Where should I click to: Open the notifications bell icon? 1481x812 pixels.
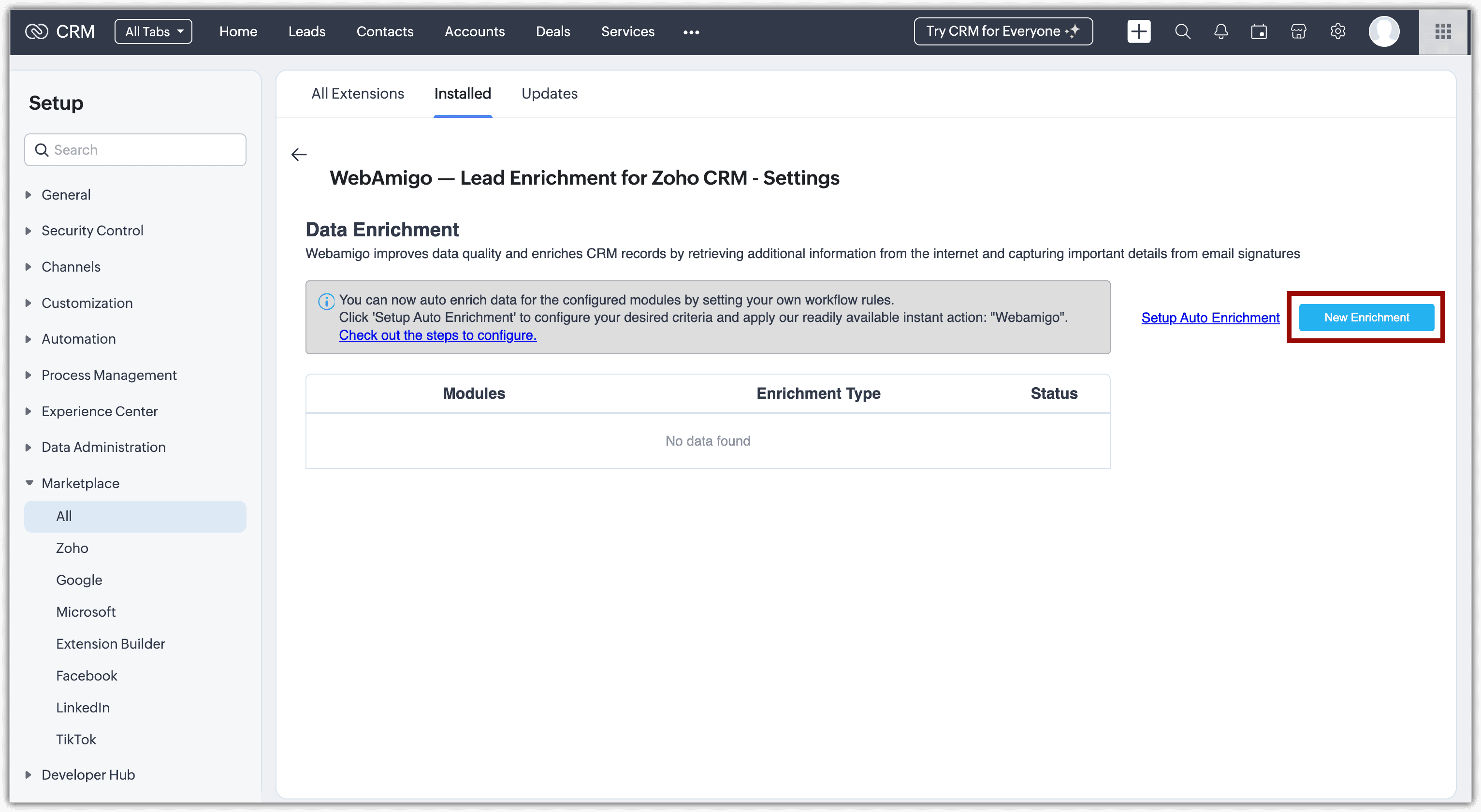(x=1220, y=31)
